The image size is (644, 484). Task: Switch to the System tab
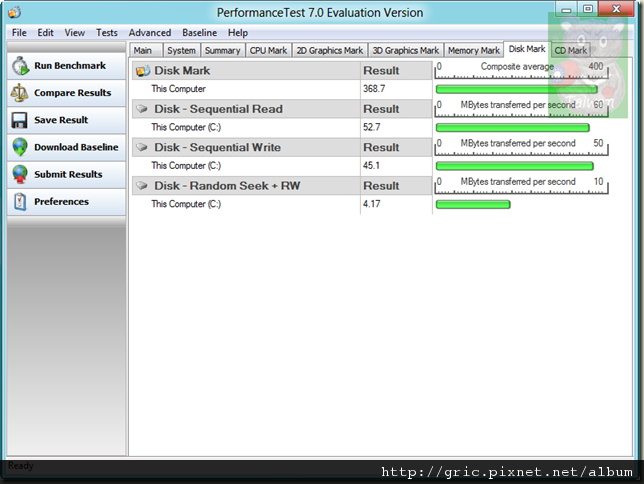click(181, 50)
